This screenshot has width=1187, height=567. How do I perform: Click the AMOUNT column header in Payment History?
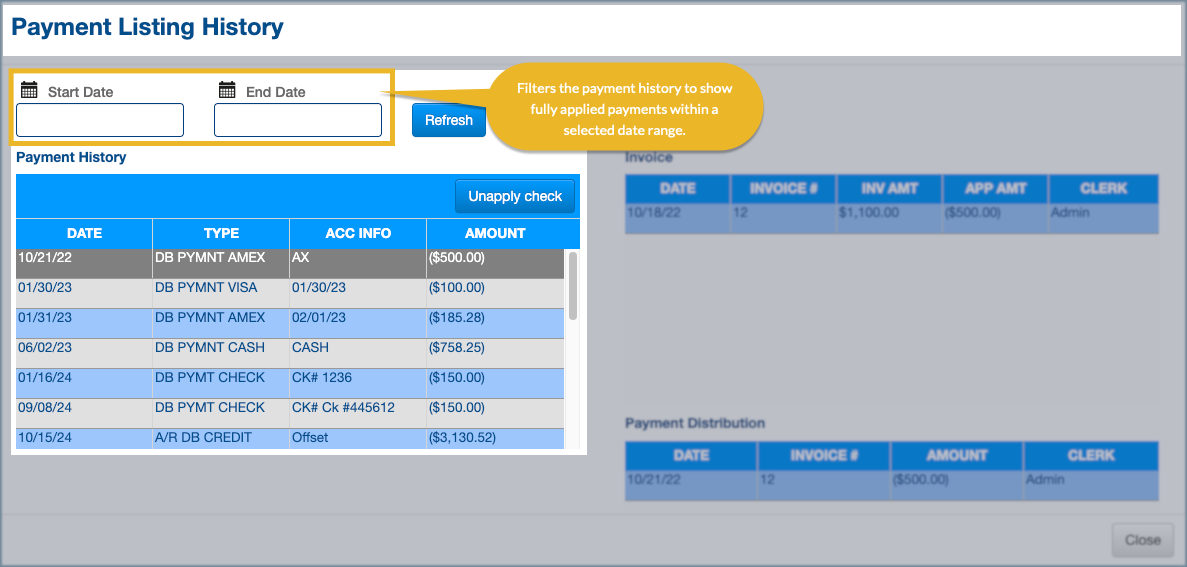[495, 233]
